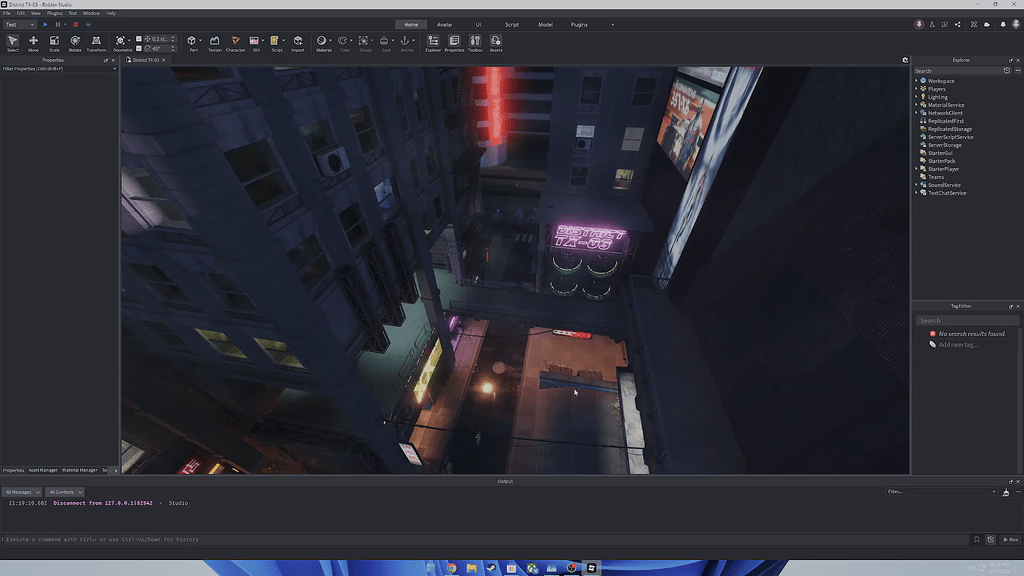Open the Part type dropdown arrow

coord(200,40)
